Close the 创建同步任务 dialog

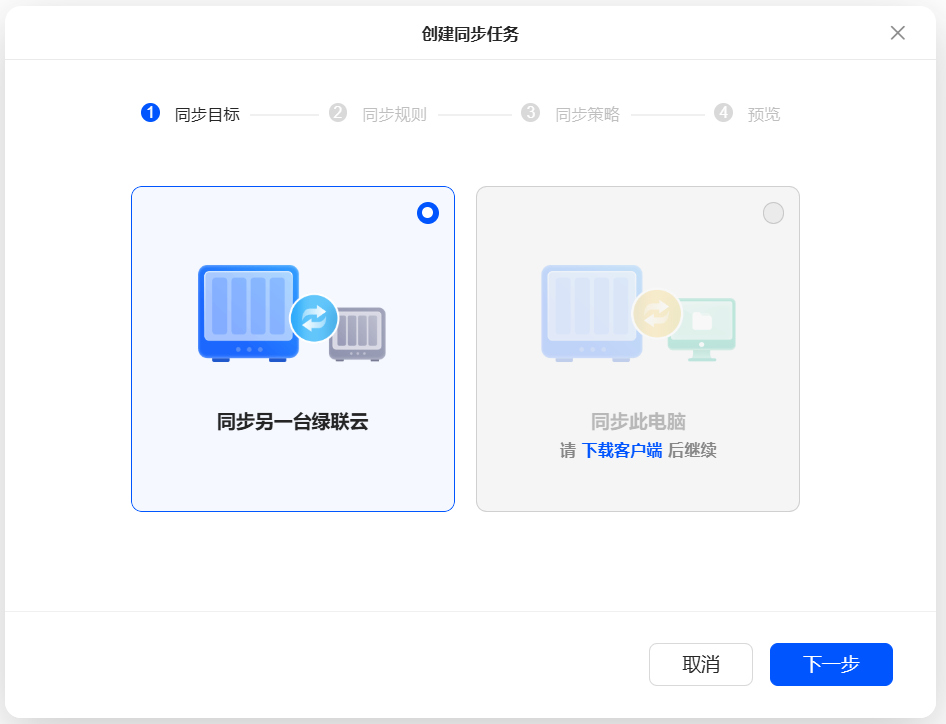click(898, 33)
